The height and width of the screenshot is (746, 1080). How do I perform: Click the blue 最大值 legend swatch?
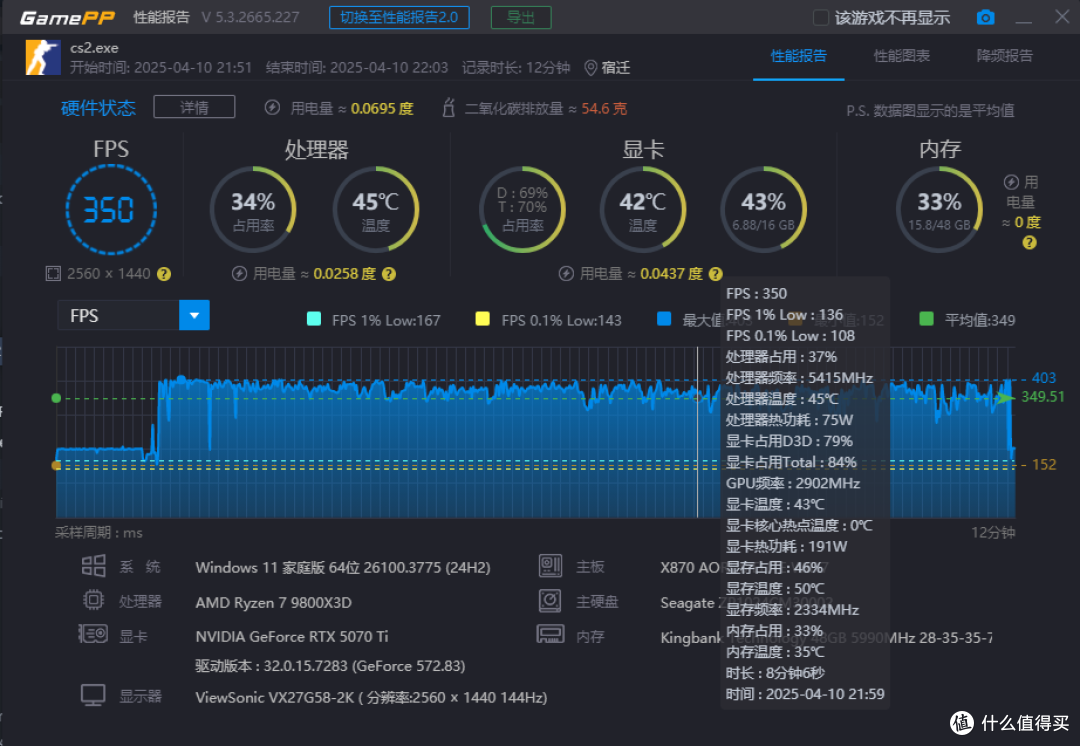point(664,319)
